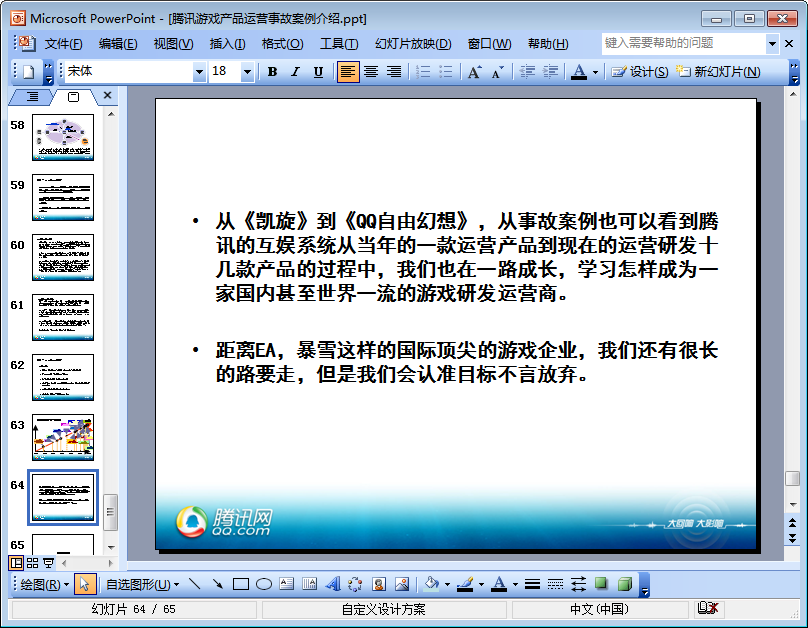Click the help question input box
This screenshot has width=808, height=628.
pos(683,43)
